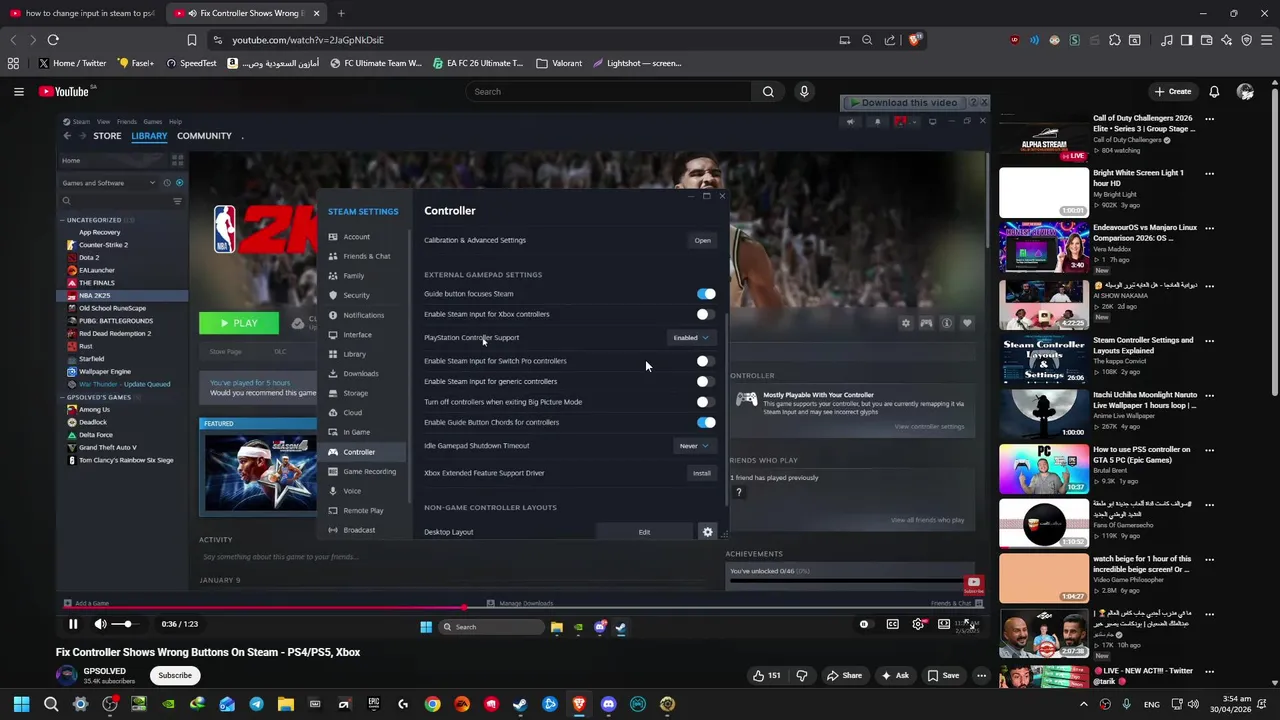Enter fullscreen on the YouTube player
The image size is (1280, 720).
[x=969, y=624]
